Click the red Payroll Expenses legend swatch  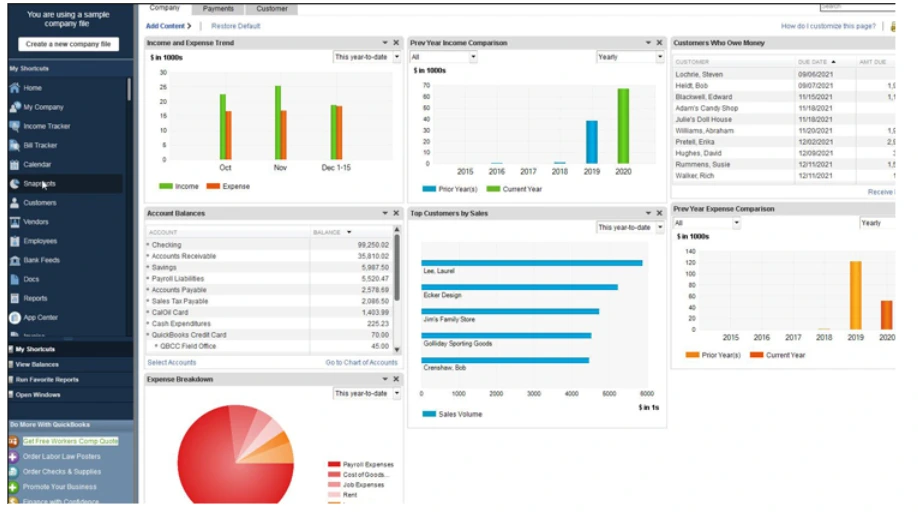(334, 464)
